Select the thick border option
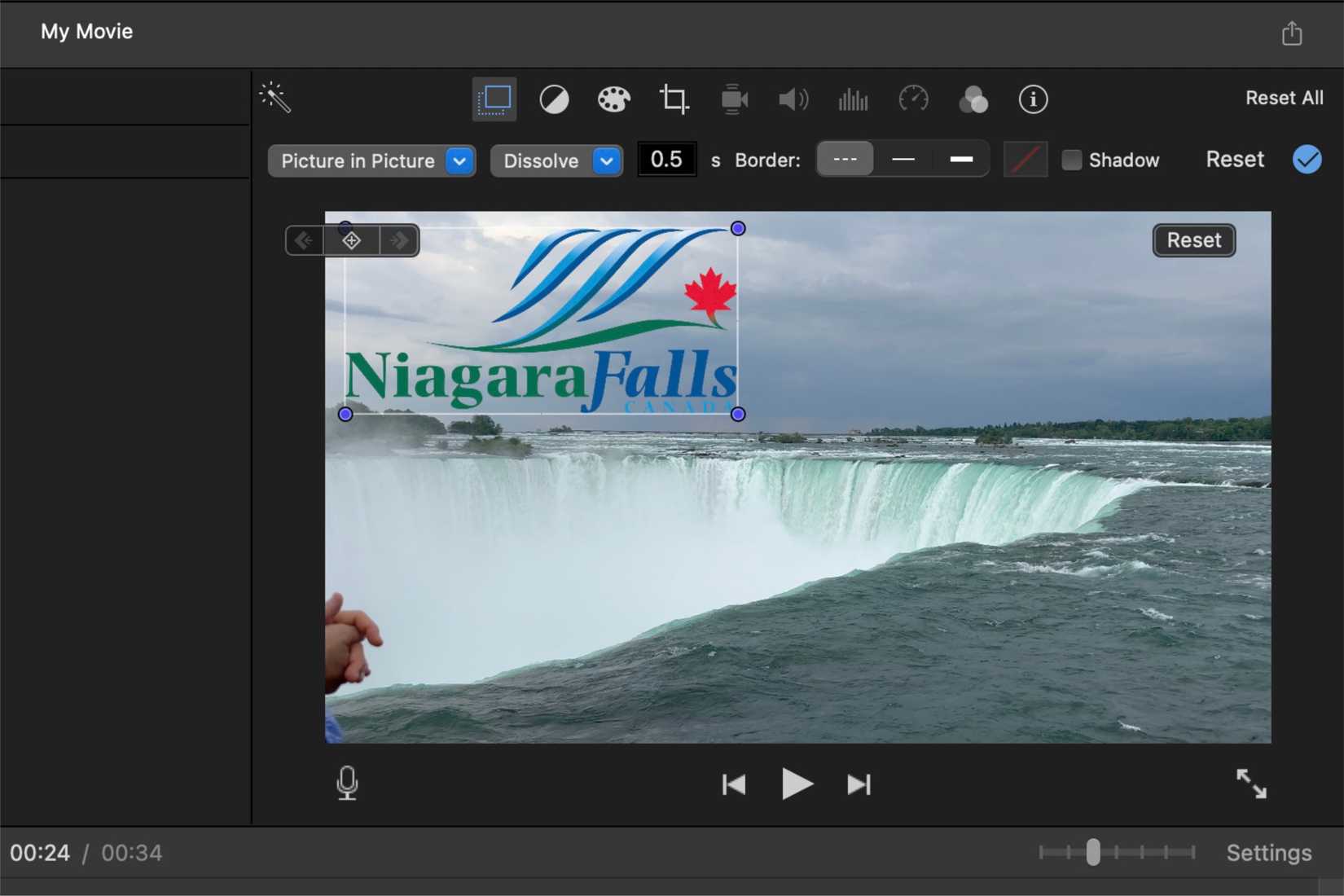Screen dimensions: 1344x896 click(961, 159)
